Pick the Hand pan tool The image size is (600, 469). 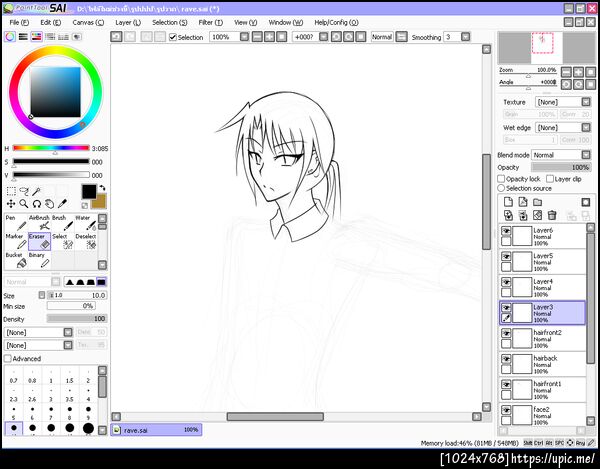pyautogui.click(x=49, y=204)
